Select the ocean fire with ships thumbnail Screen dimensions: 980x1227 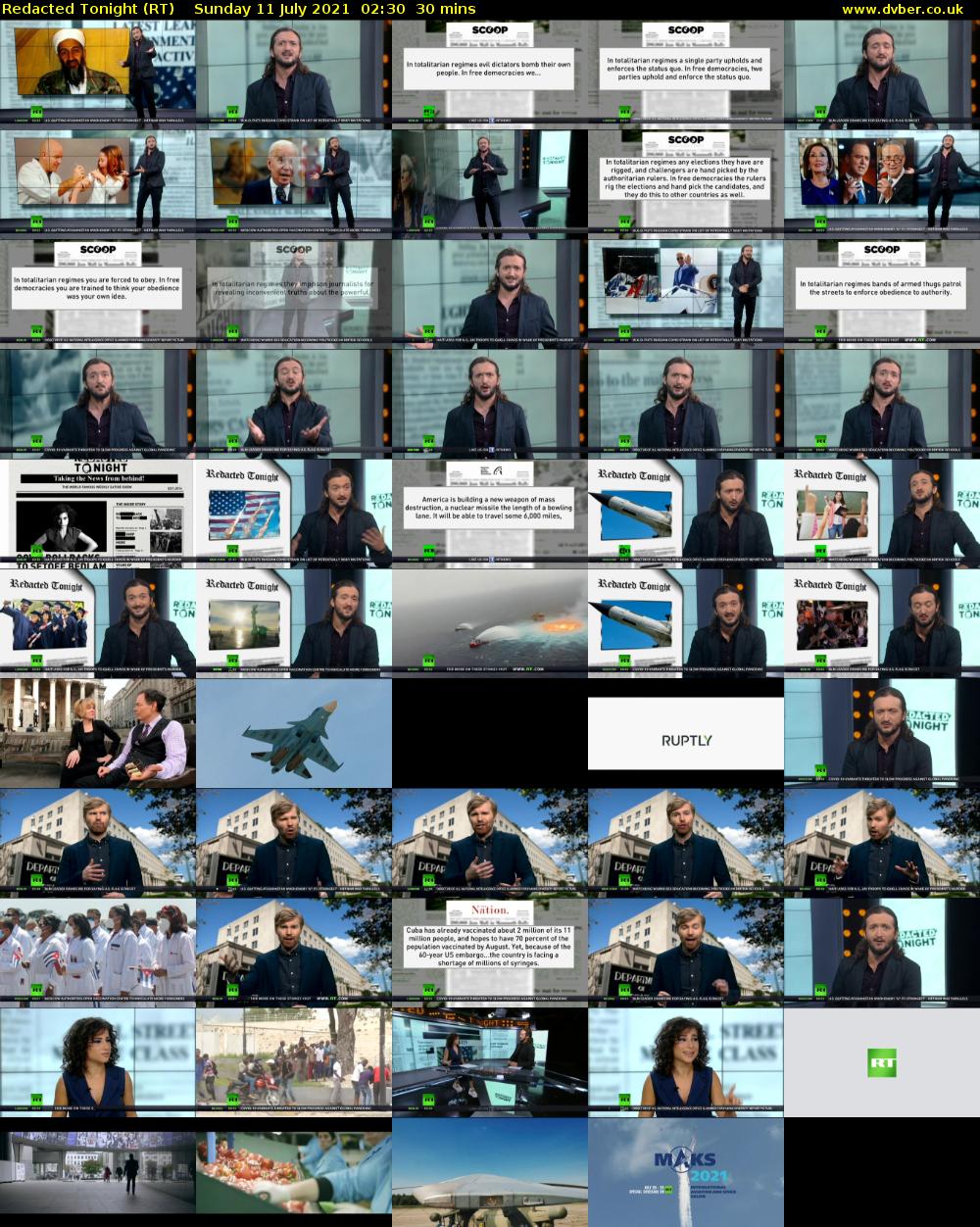tap(490, 623)
